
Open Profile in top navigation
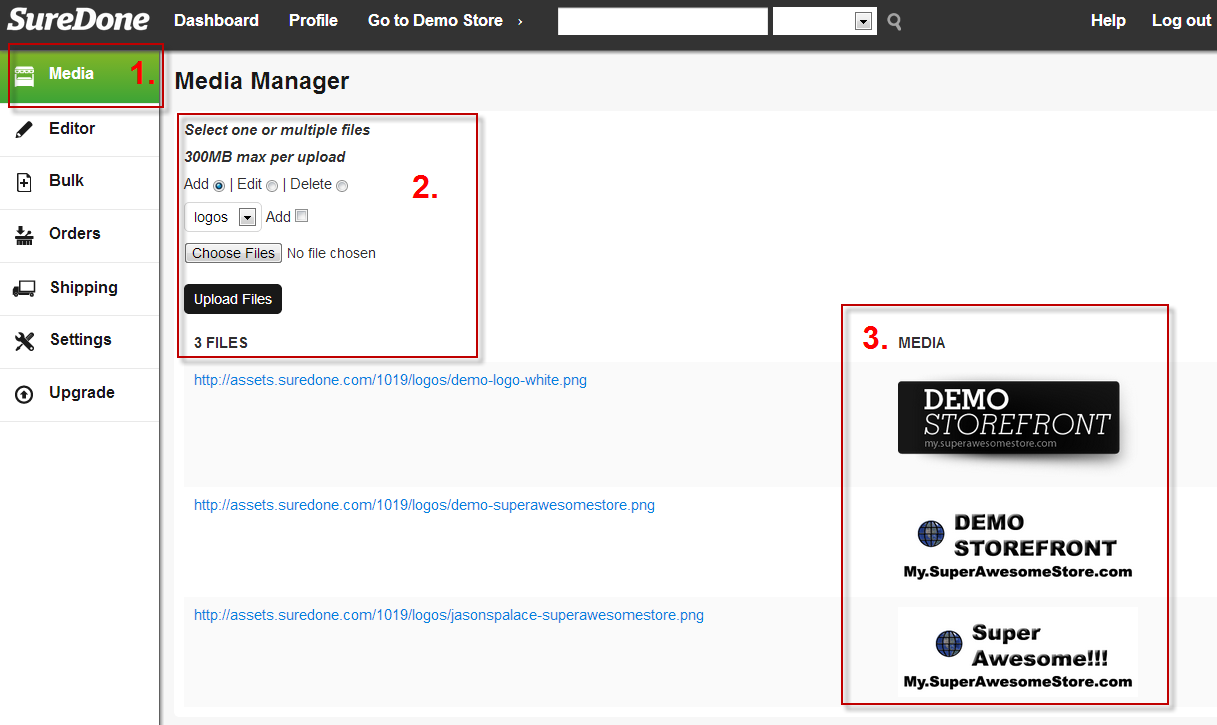(x=313, y=20)
